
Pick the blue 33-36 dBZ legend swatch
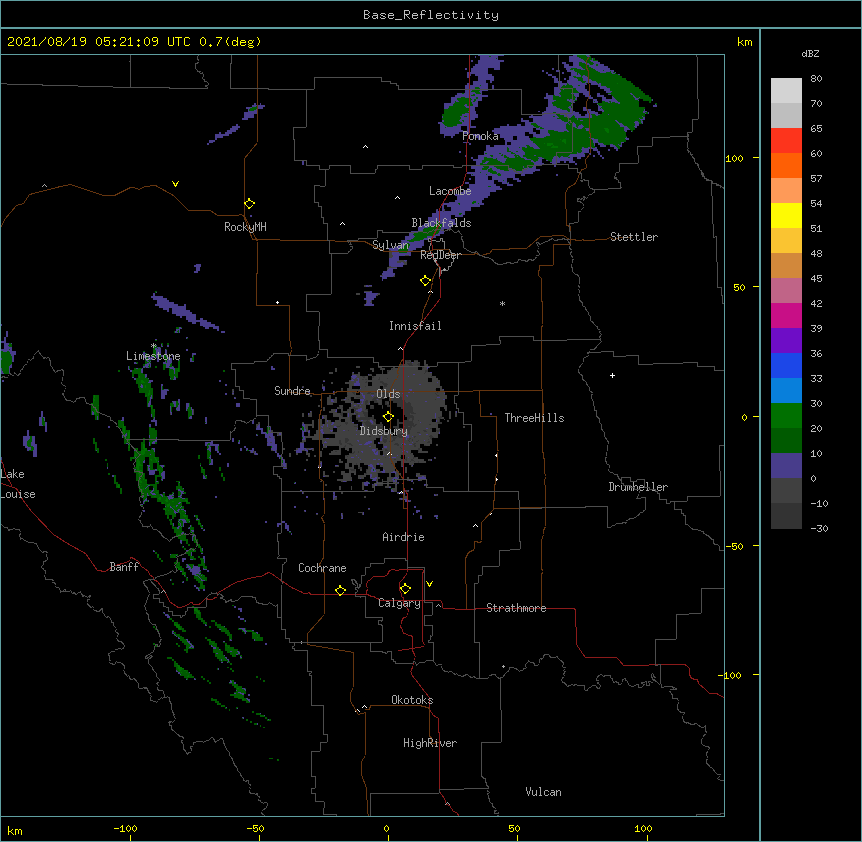(786, 365)
